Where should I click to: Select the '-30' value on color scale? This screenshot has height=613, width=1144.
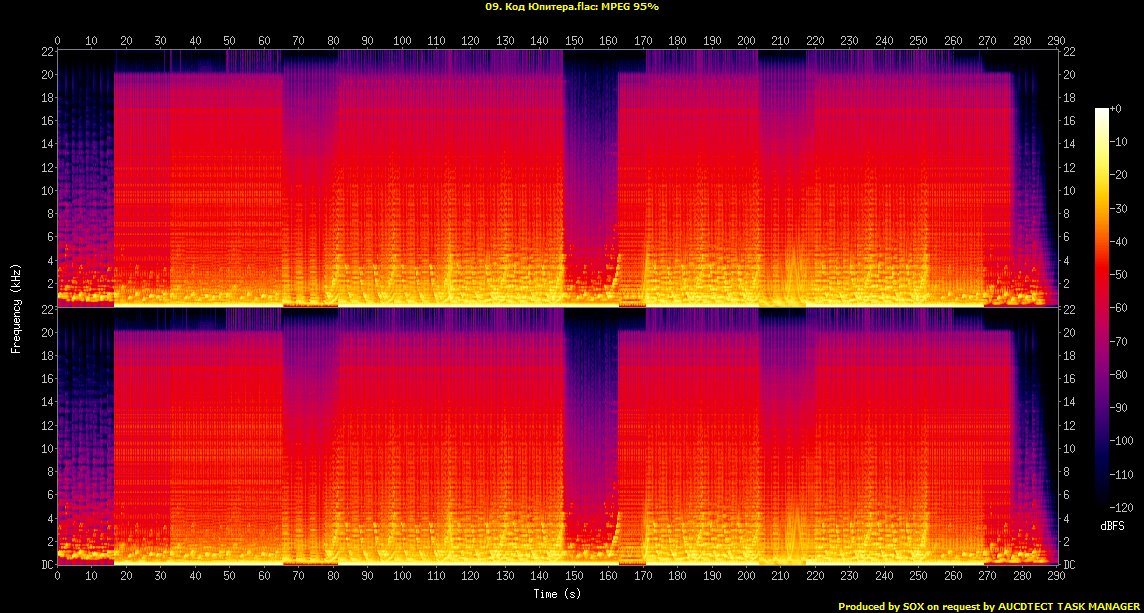tap(1118, 208)
